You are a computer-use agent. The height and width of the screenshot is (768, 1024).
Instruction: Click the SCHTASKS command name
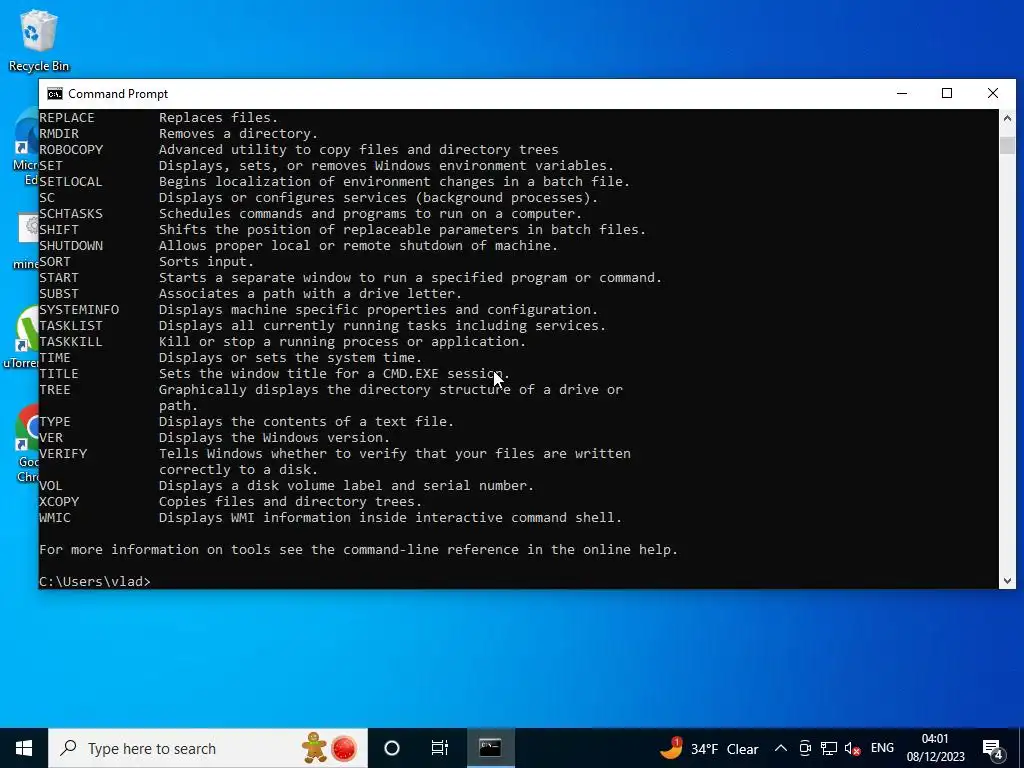pos(71,214)
